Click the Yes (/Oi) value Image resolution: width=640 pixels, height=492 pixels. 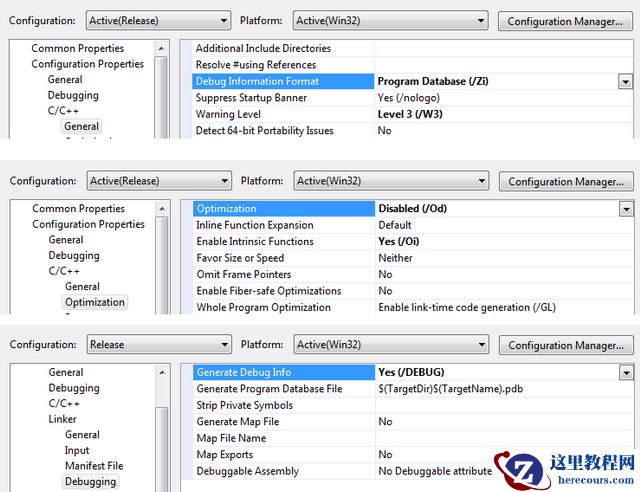tap(398, 241)
